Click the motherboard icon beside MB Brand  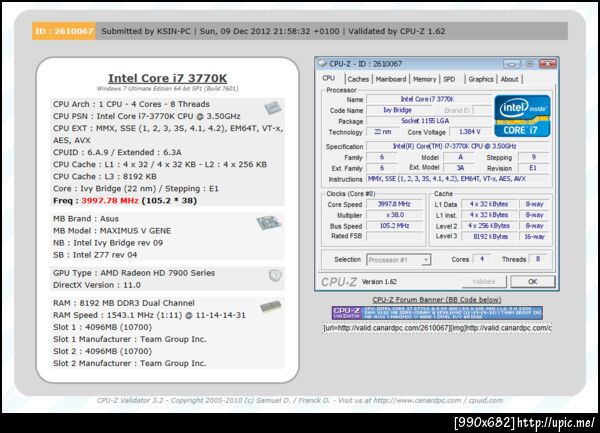269,223
